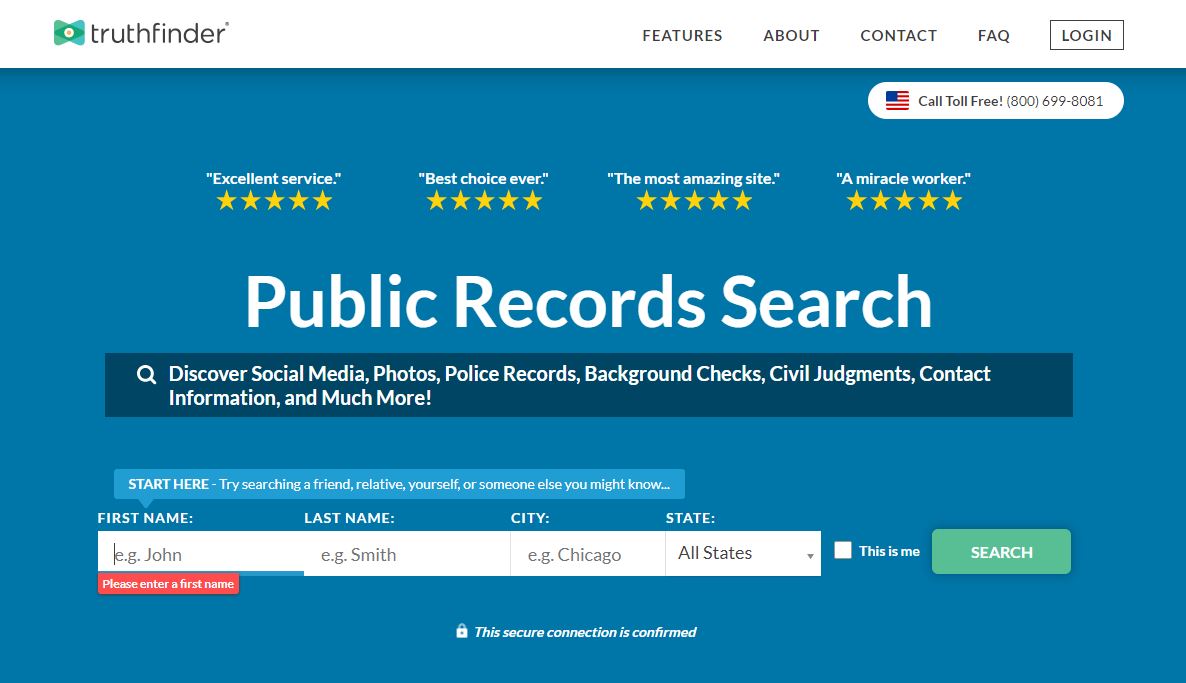Viewport: 1186px width, 683px height.
Task: Focus the Last Name input field
Action: [407, 554]
